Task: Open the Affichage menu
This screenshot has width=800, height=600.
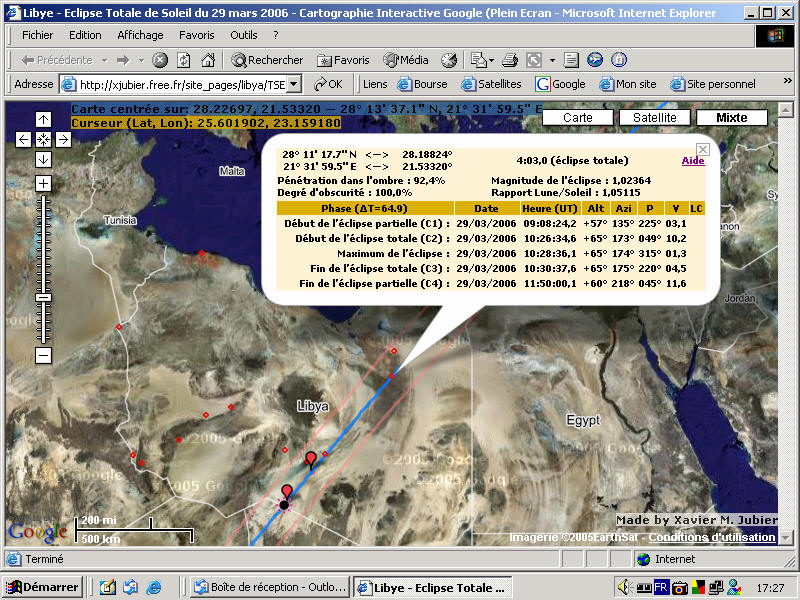Action: (x=140, y=35)
